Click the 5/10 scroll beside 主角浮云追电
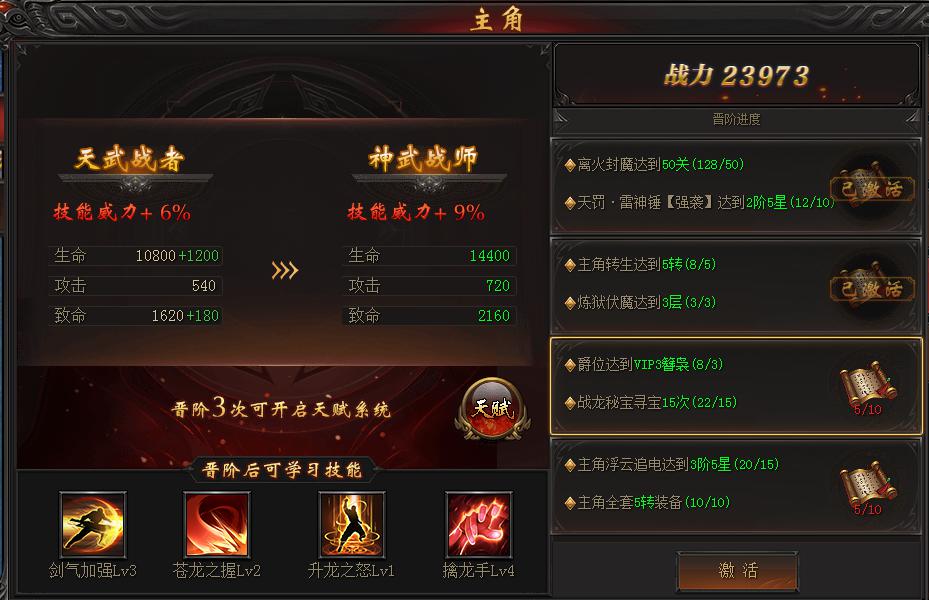Viewport: 929px width, 600px height. (x=868, y=487)
